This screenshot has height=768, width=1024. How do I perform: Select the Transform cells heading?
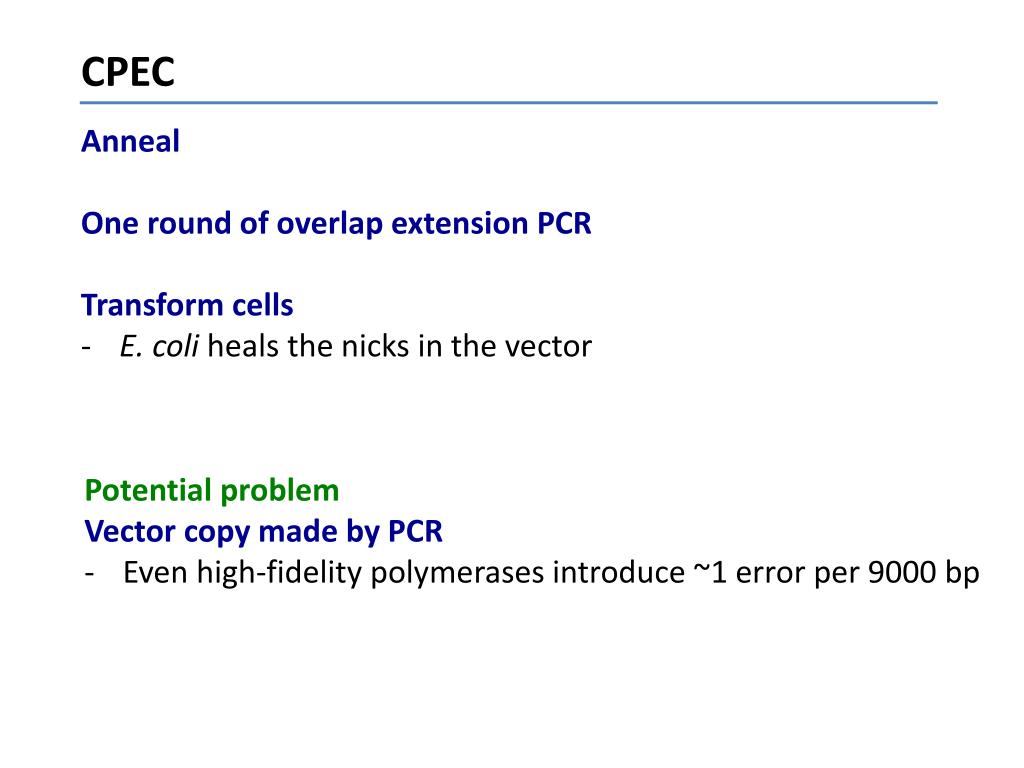187,305
